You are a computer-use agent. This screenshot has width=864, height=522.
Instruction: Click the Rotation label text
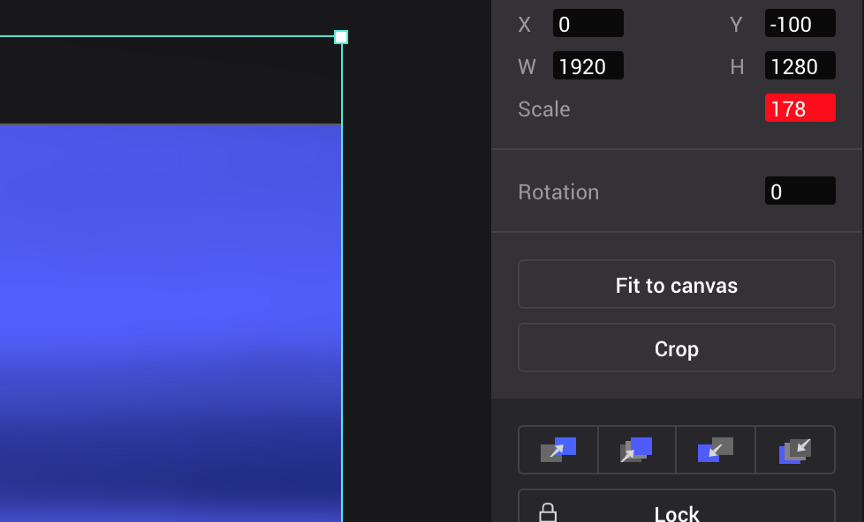click(x=558, y=192)
